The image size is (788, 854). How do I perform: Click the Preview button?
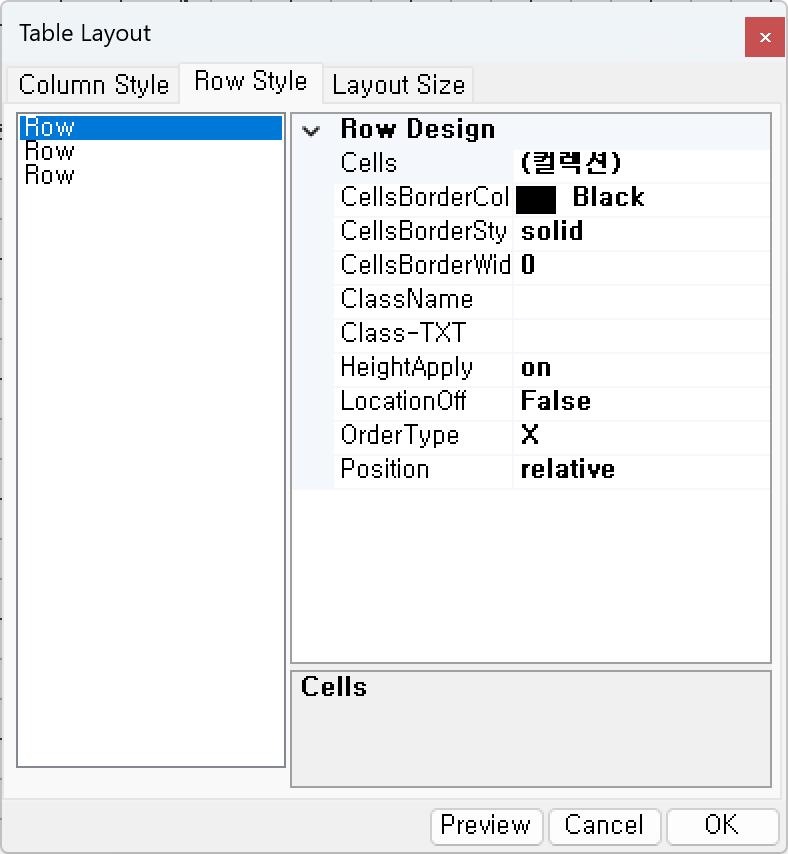tap(486, 826)
